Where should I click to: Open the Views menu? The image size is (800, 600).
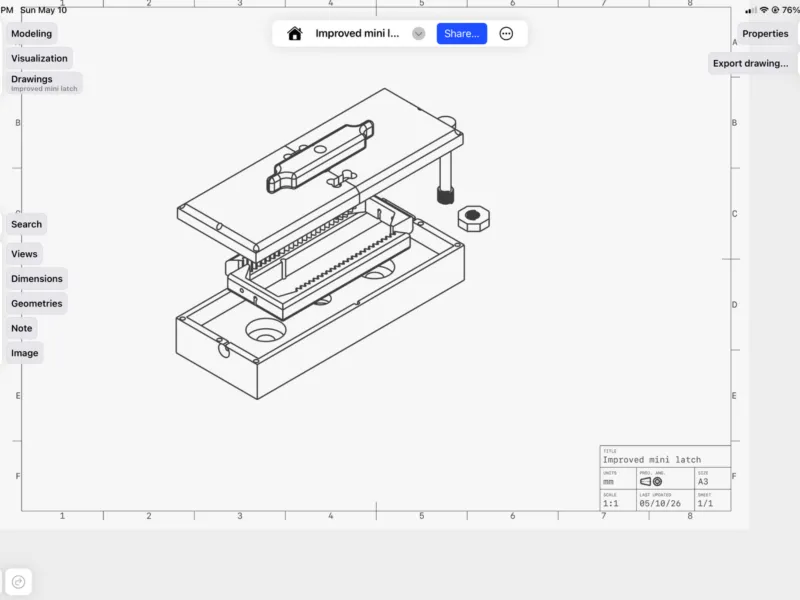[x=24, y=254]
